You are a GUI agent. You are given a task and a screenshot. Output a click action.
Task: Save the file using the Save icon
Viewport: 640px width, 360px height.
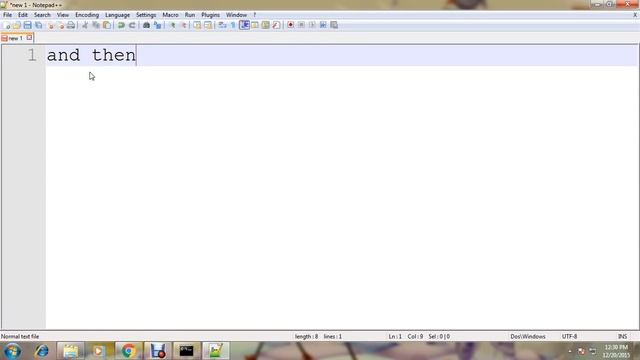27,25
